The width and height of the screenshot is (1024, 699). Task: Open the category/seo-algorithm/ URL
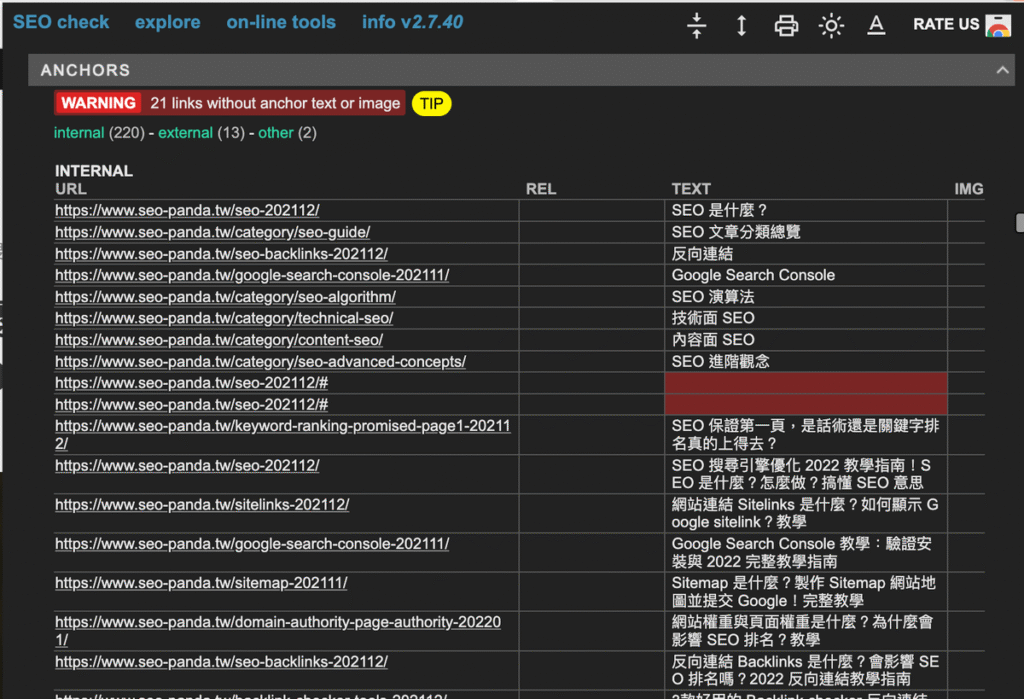(225, 297)
